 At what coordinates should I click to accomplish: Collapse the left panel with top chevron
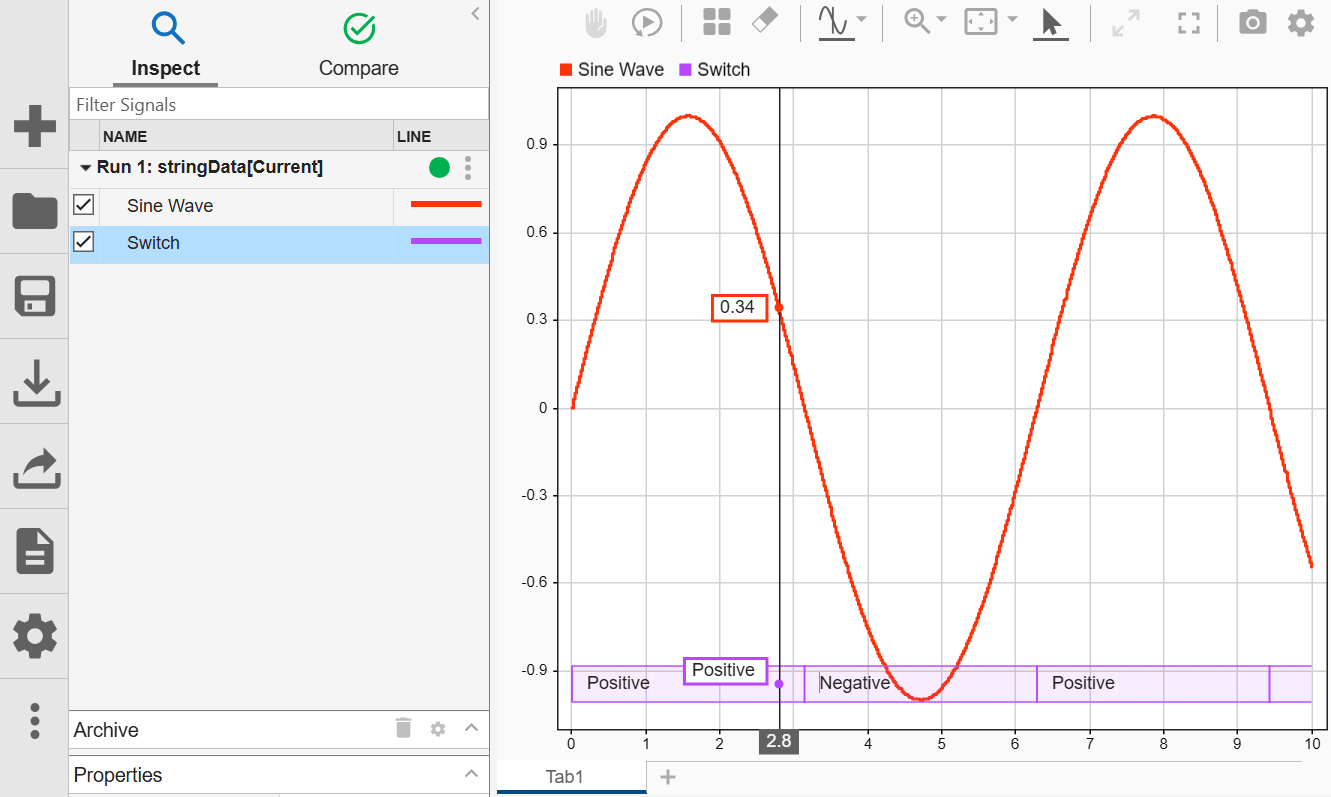pyautogui.click(x=476, y=13)
